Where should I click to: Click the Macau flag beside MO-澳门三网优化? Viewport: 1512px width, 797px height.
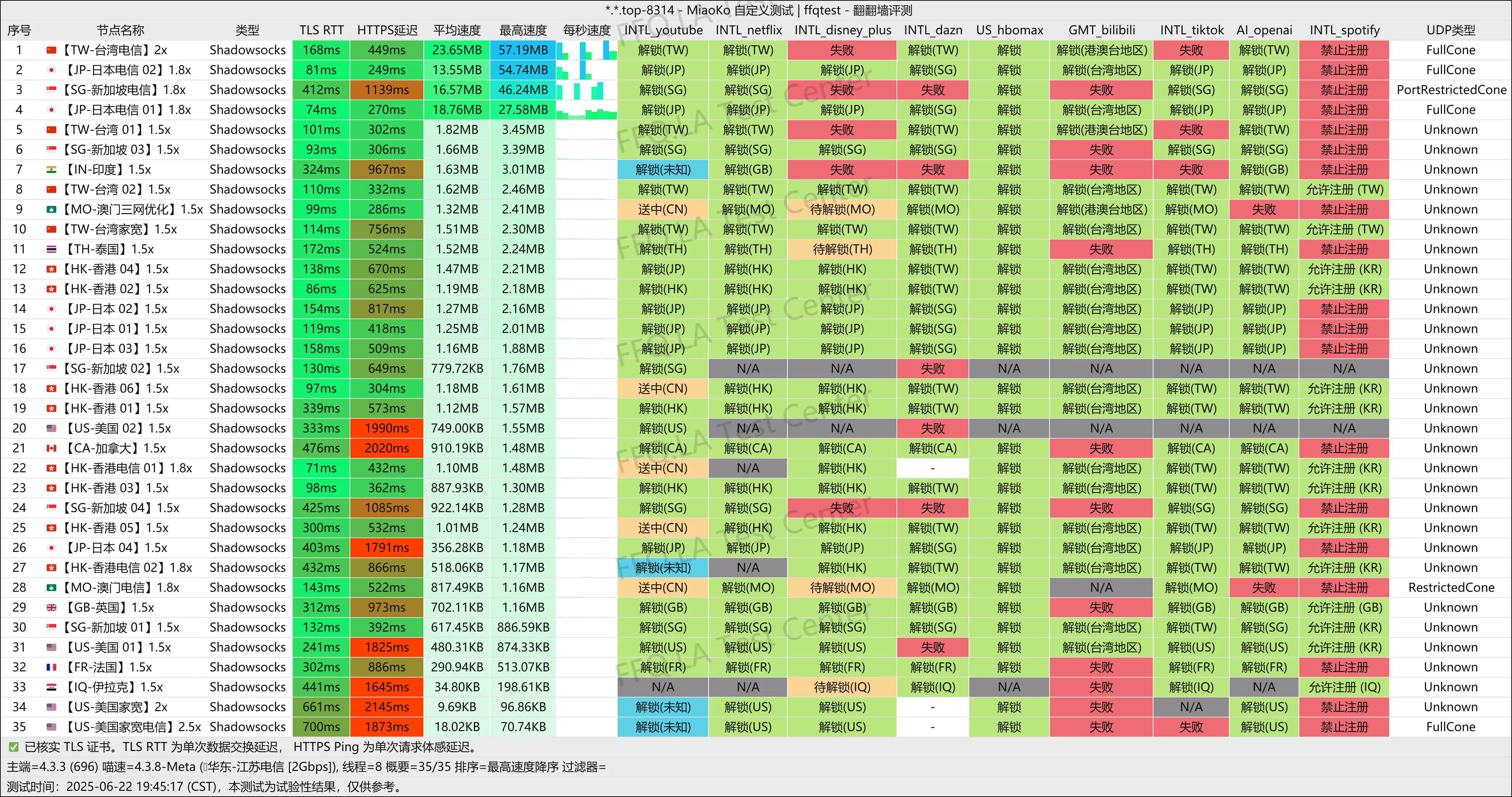51,210
